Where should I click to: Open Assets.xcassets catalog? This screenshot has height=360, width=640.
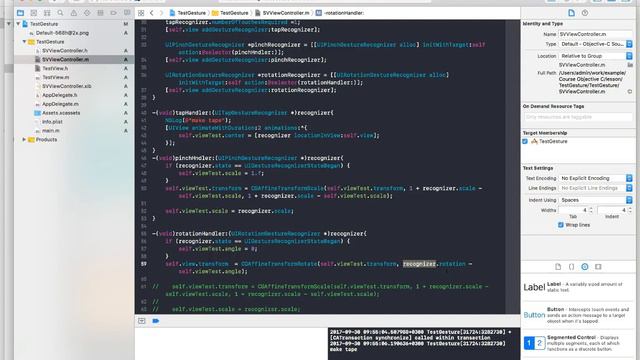pyautogui.click(x=61, y=113)
